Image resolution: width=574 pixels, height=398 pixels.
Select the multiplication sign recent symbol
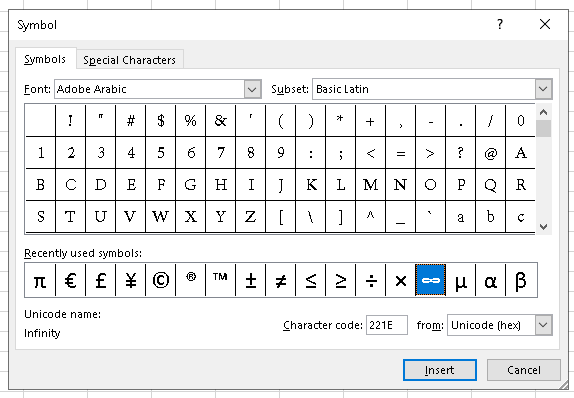tap(400, 280)
